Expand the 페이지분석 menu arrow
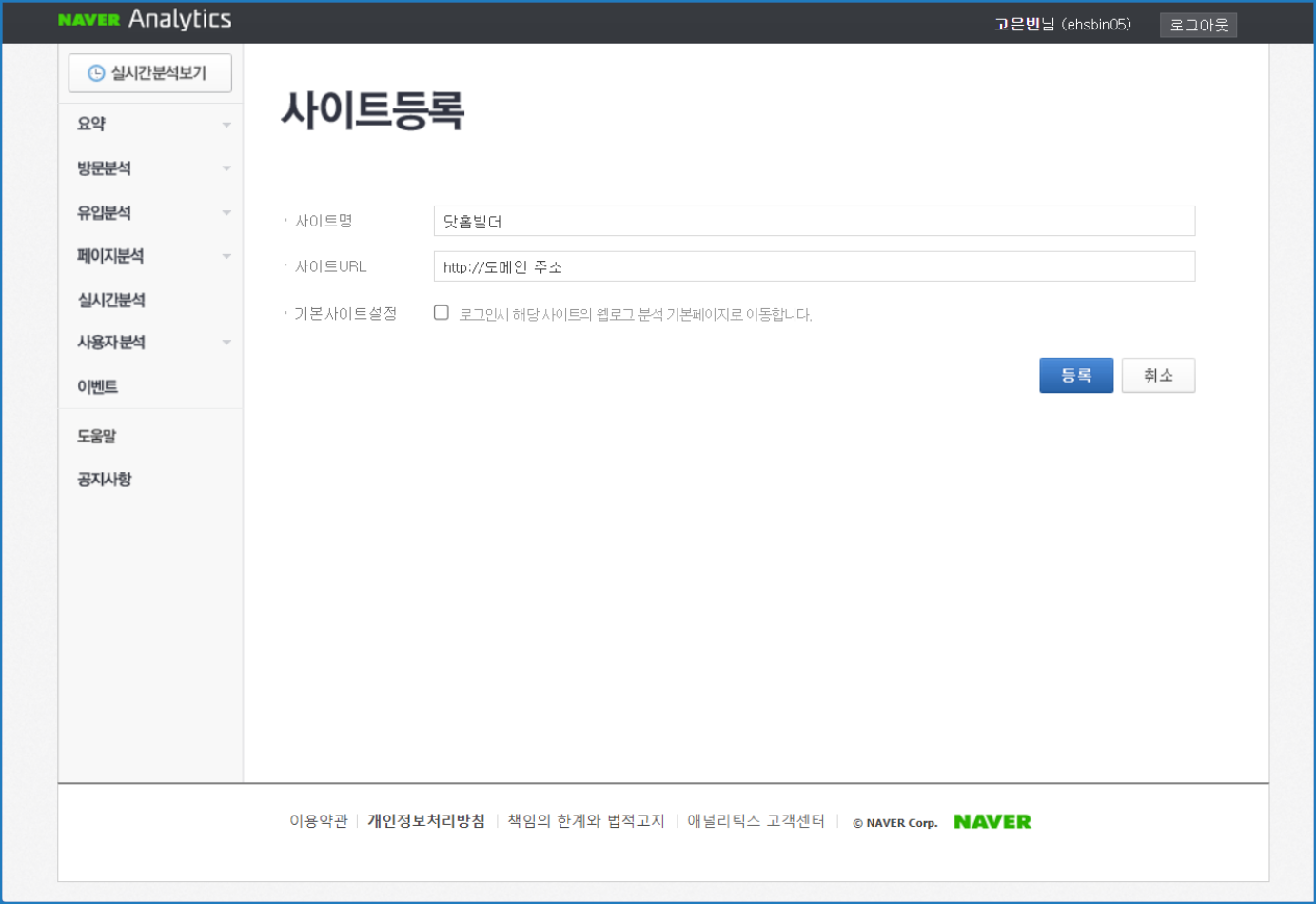The width and height of the screenshot is (1316, 904). click(226, 256)
